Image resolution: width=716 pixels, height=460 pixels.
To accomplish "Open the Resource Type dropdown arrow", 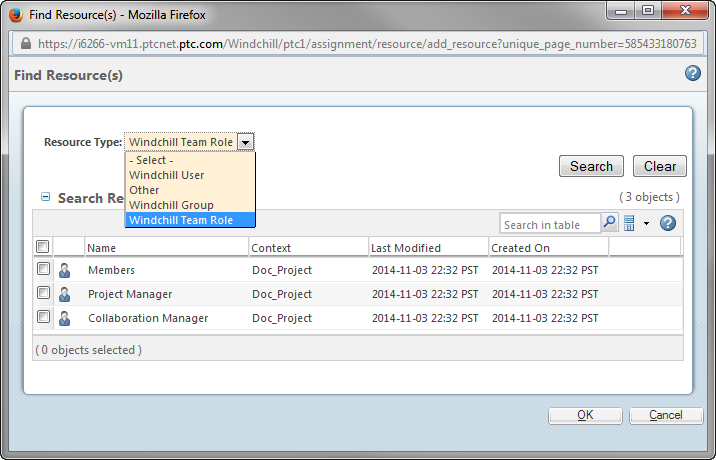I will (245, 142).
